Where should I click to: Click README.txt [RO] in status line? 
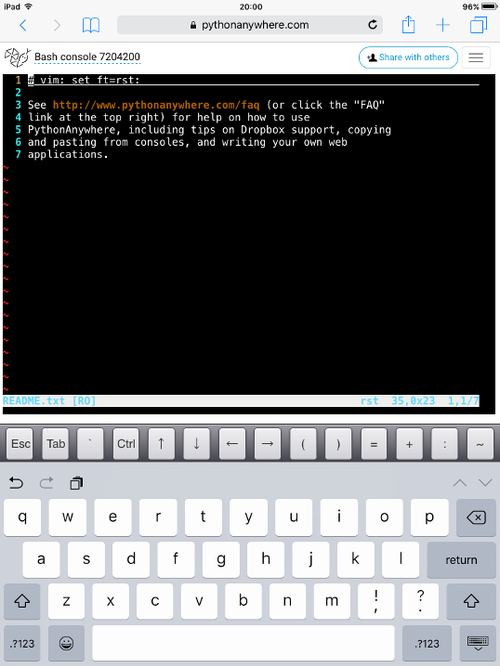[x=49, y=401]
